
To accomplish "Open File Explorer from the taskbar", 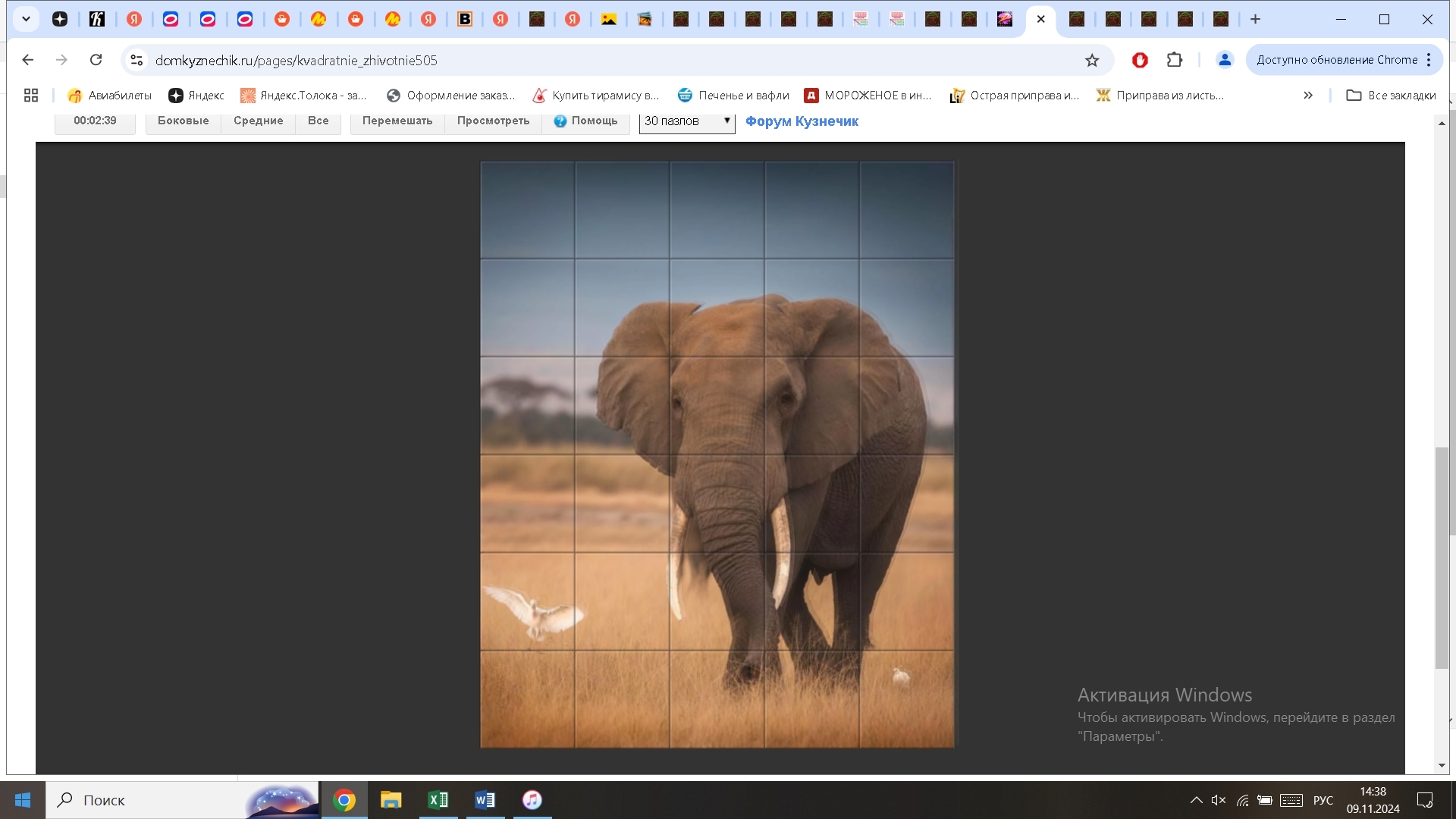I will coord(391,800).
